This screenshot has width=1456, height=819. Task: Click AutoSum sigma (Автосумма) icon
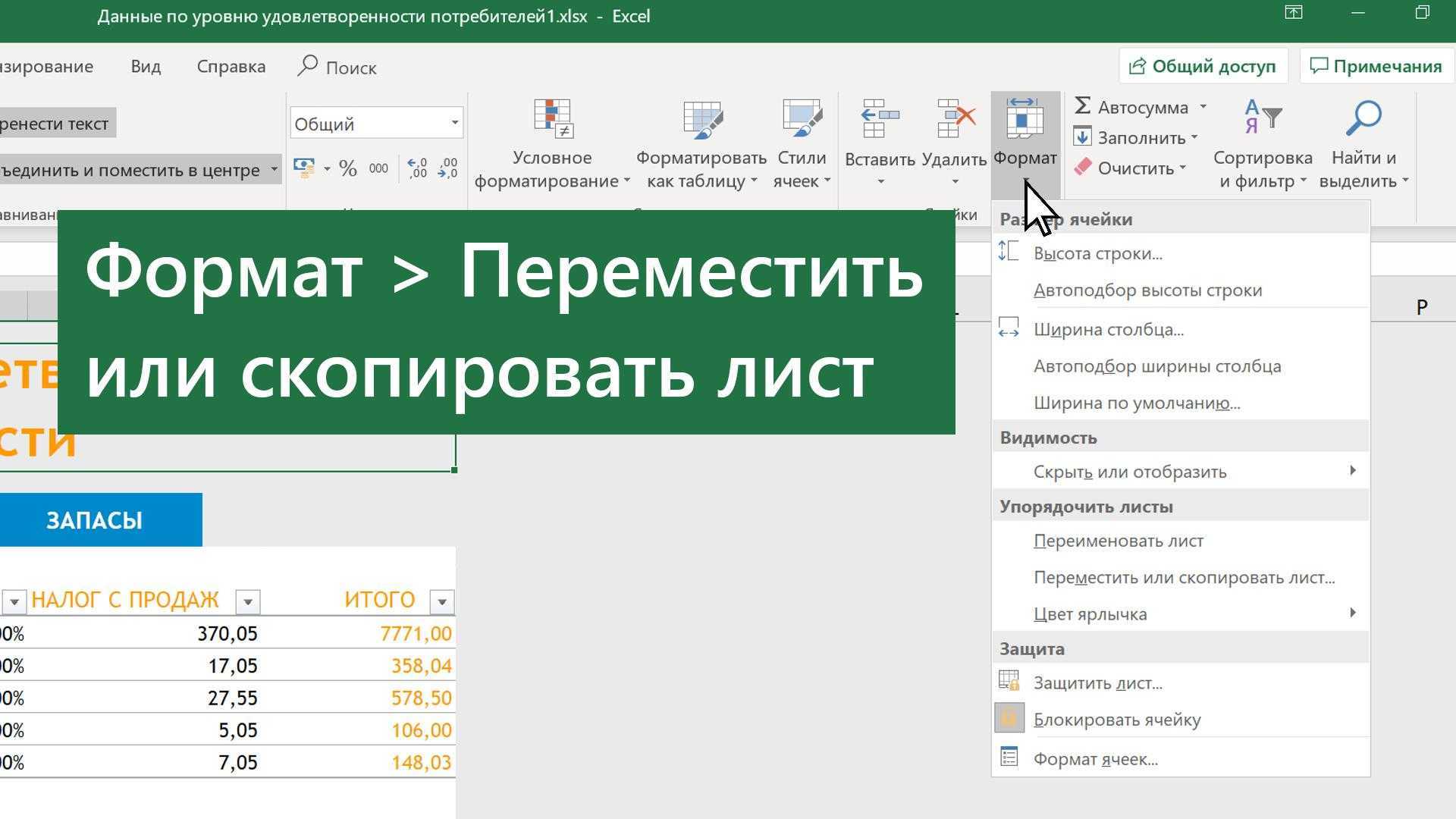click(x=1083, y=106)
